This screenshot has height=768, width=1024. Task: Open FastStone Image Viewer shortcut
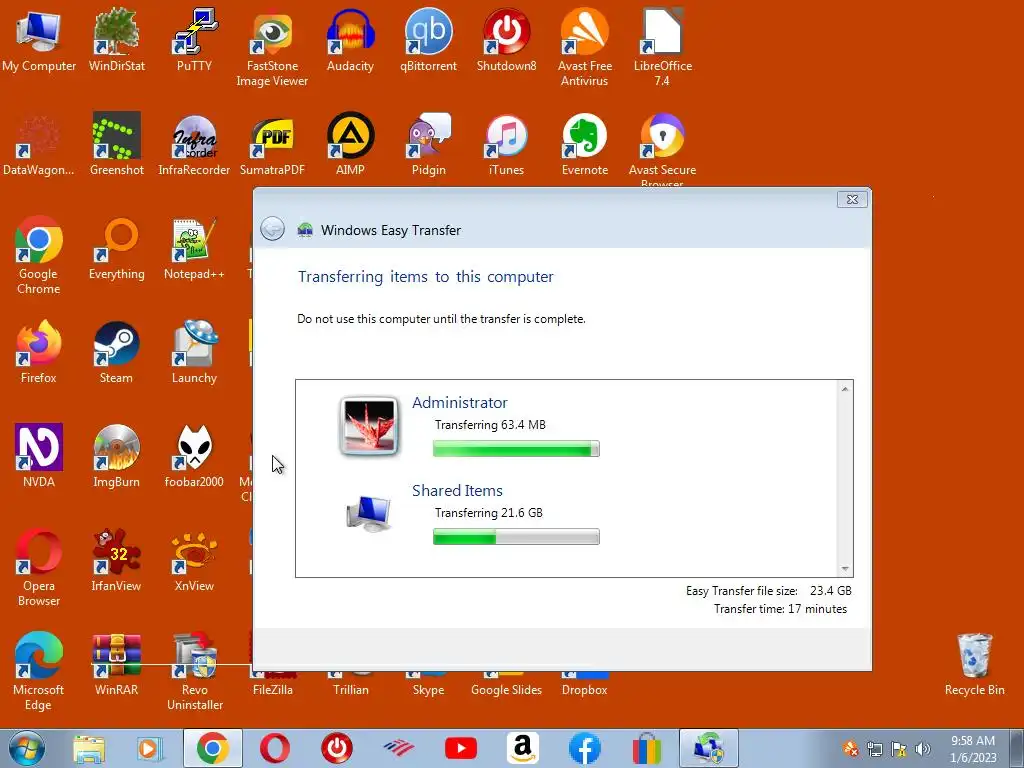(x=272, y=47)
